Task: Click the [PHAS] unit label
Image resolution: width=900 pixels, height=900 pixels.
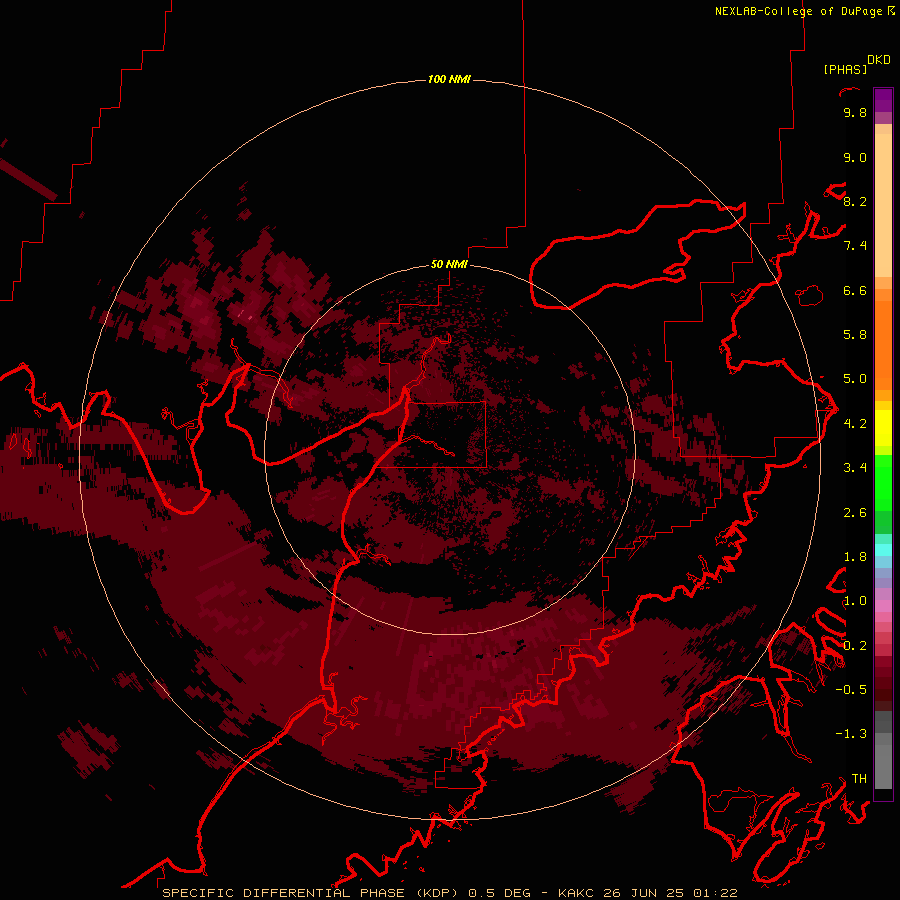Action: (845, 69)
